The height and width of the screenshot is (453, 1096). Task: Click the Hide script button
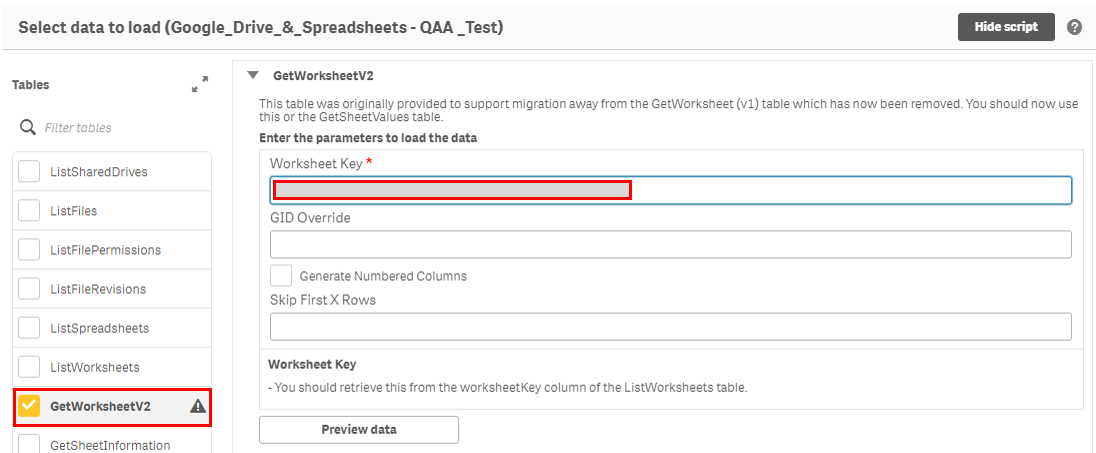[1006, 27]
